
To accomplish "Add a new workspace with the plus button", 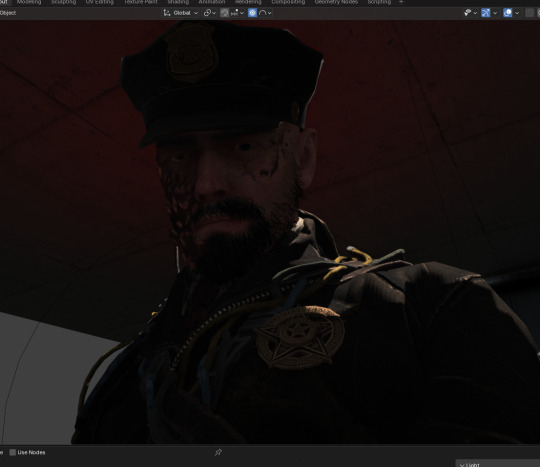I will tap(401, 2).
